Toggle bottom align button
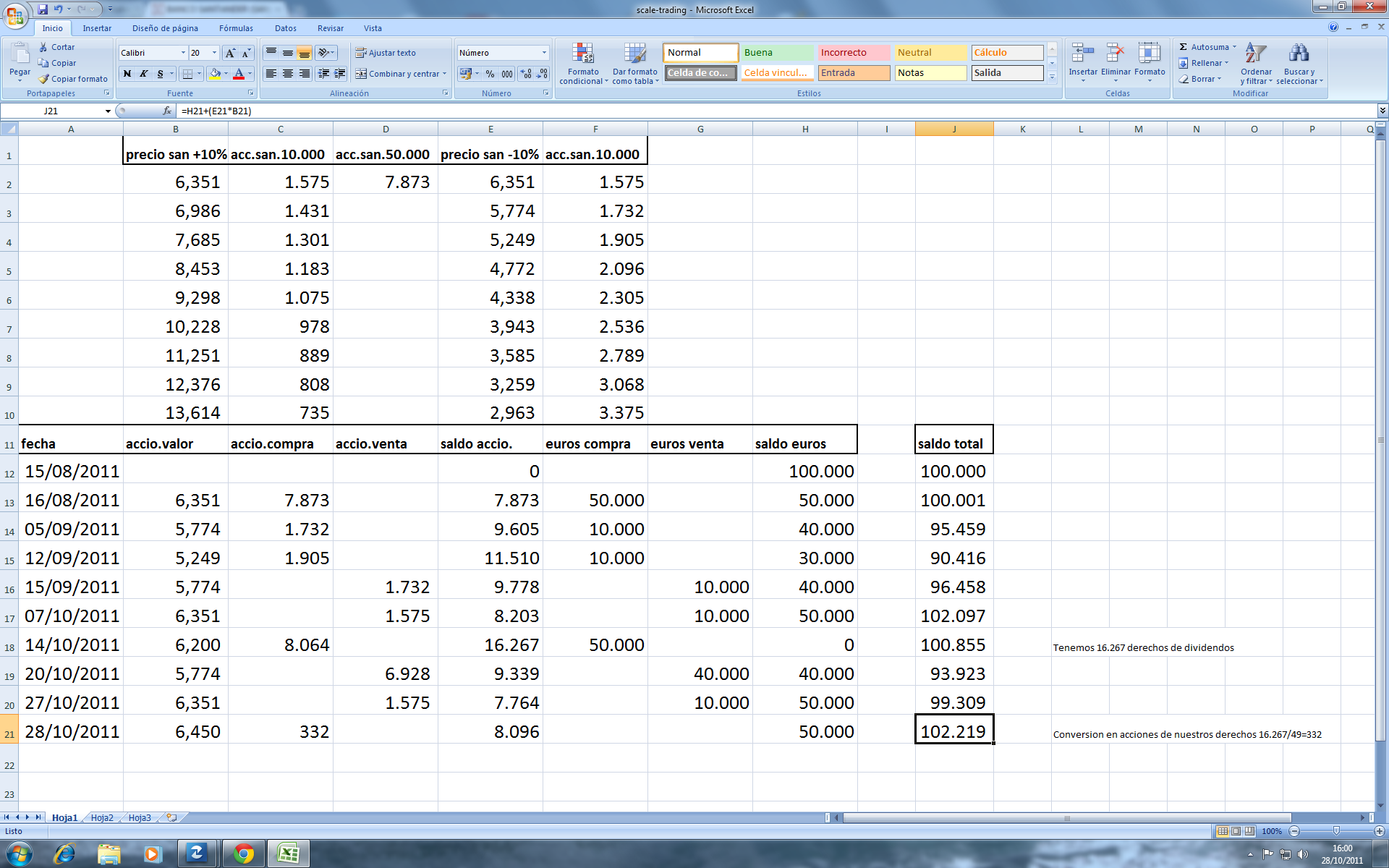Image resolution: width=1389 pixels, height=868 pixels. (305, 53)
